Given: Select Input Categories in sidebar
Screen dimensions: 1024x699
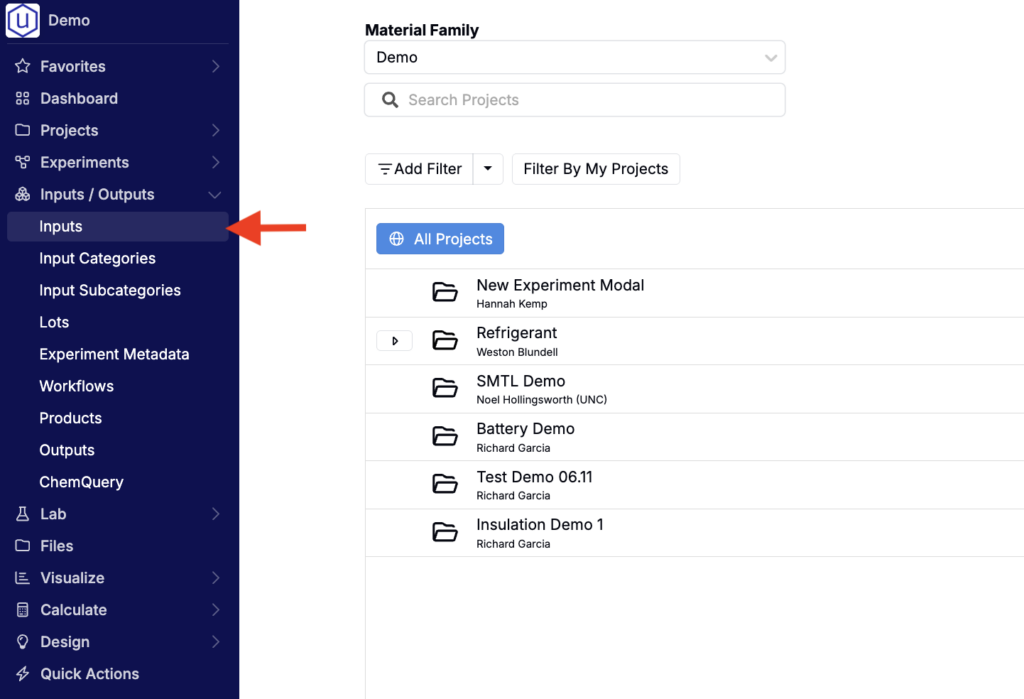Looking at the screenshot, I should (x=97, y=259).
